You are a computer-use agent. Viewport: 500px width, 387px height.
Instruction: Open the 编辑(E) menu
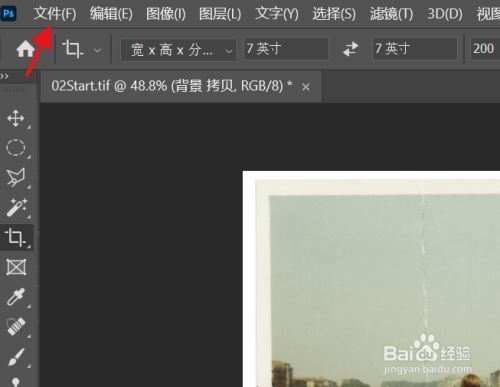[x=111, y=14]
